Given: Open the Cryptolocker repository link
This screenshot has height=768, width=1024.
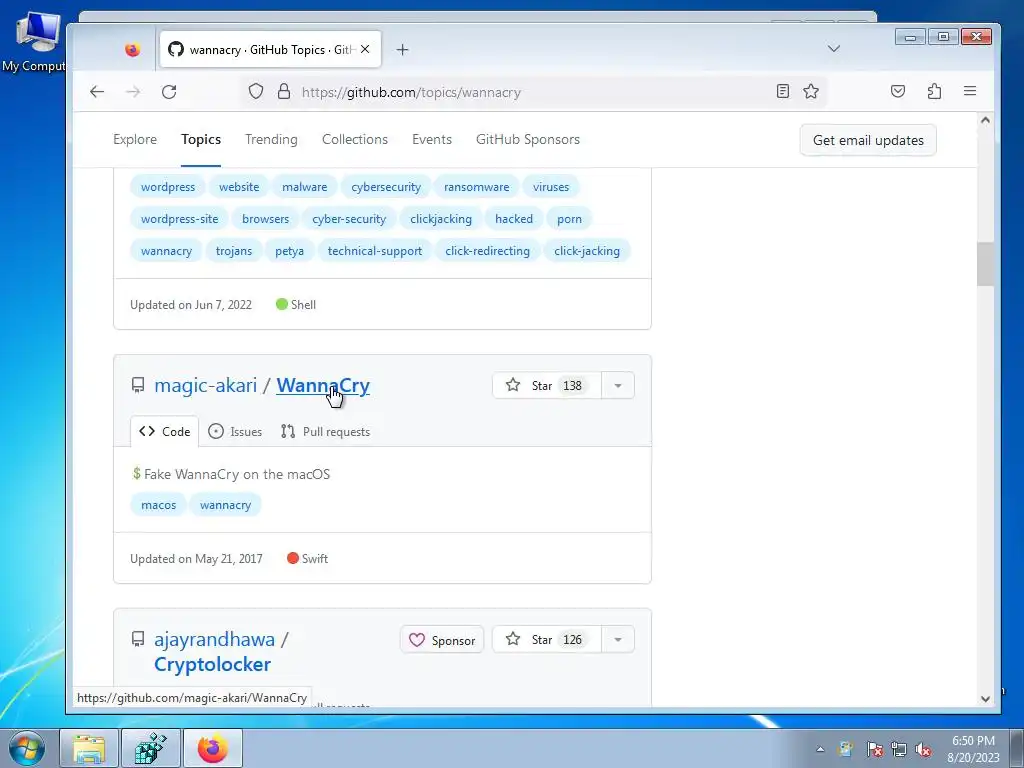Looking at the screenshot, I should [212, 664].
